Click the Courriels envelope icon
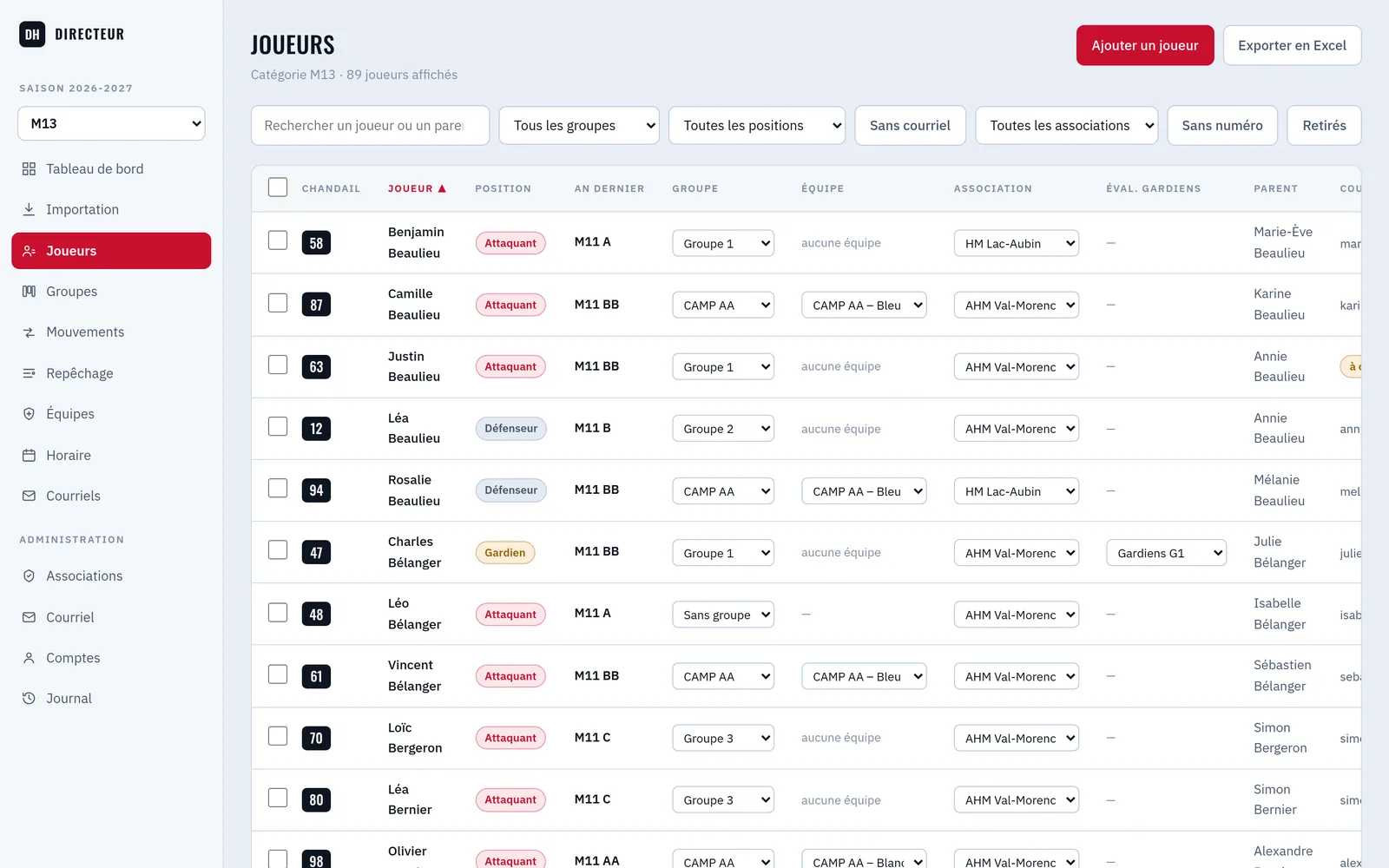 tap(29, 496)
